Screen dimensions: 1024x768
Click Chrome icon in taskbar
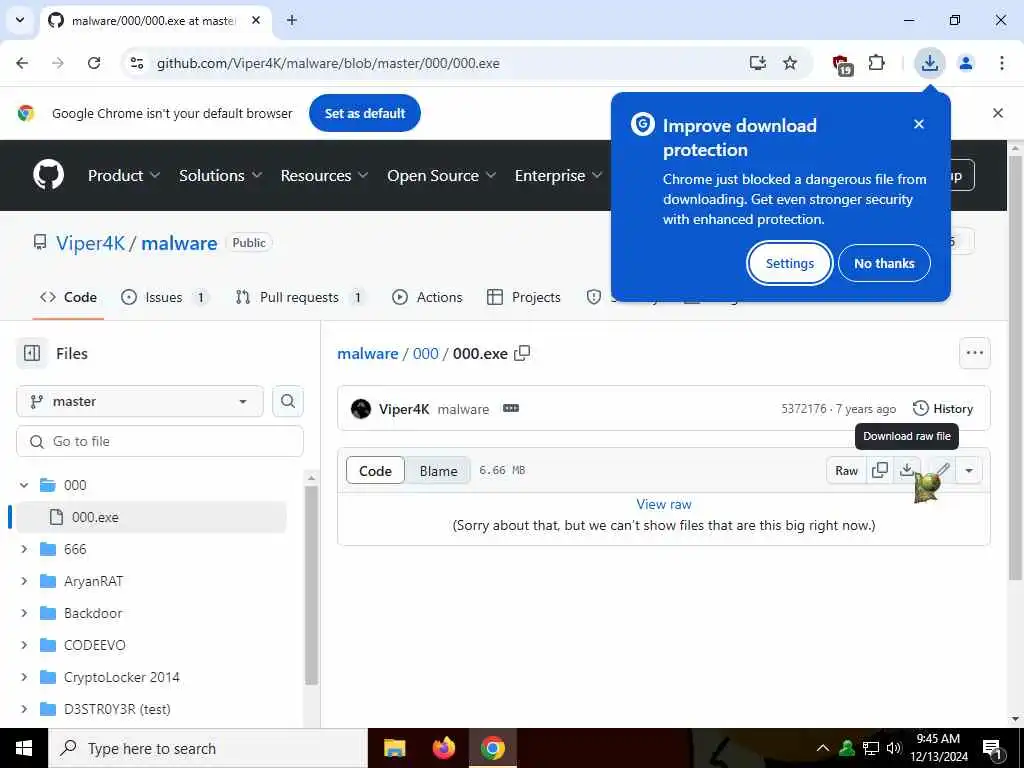coord(493,748)
